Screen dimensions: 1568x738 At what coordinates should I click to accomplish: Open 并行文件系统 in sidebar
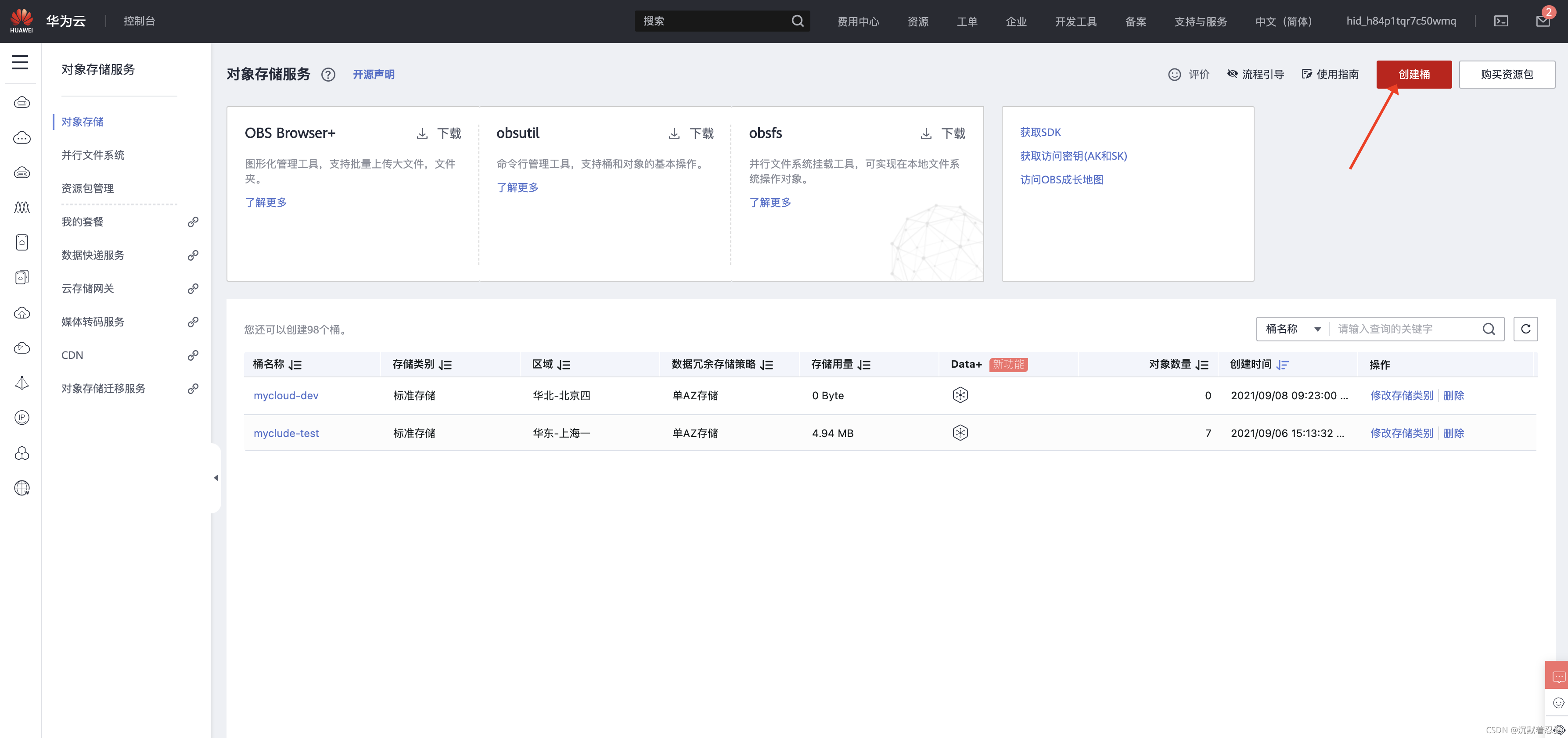click(93, 155)
